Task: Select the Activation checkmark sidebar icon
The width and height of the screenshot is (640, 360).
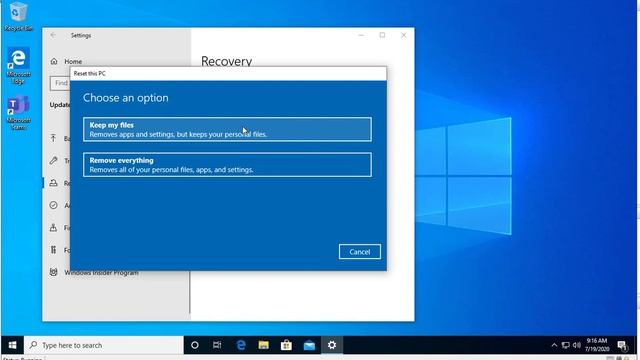Action: click(53, 205)
